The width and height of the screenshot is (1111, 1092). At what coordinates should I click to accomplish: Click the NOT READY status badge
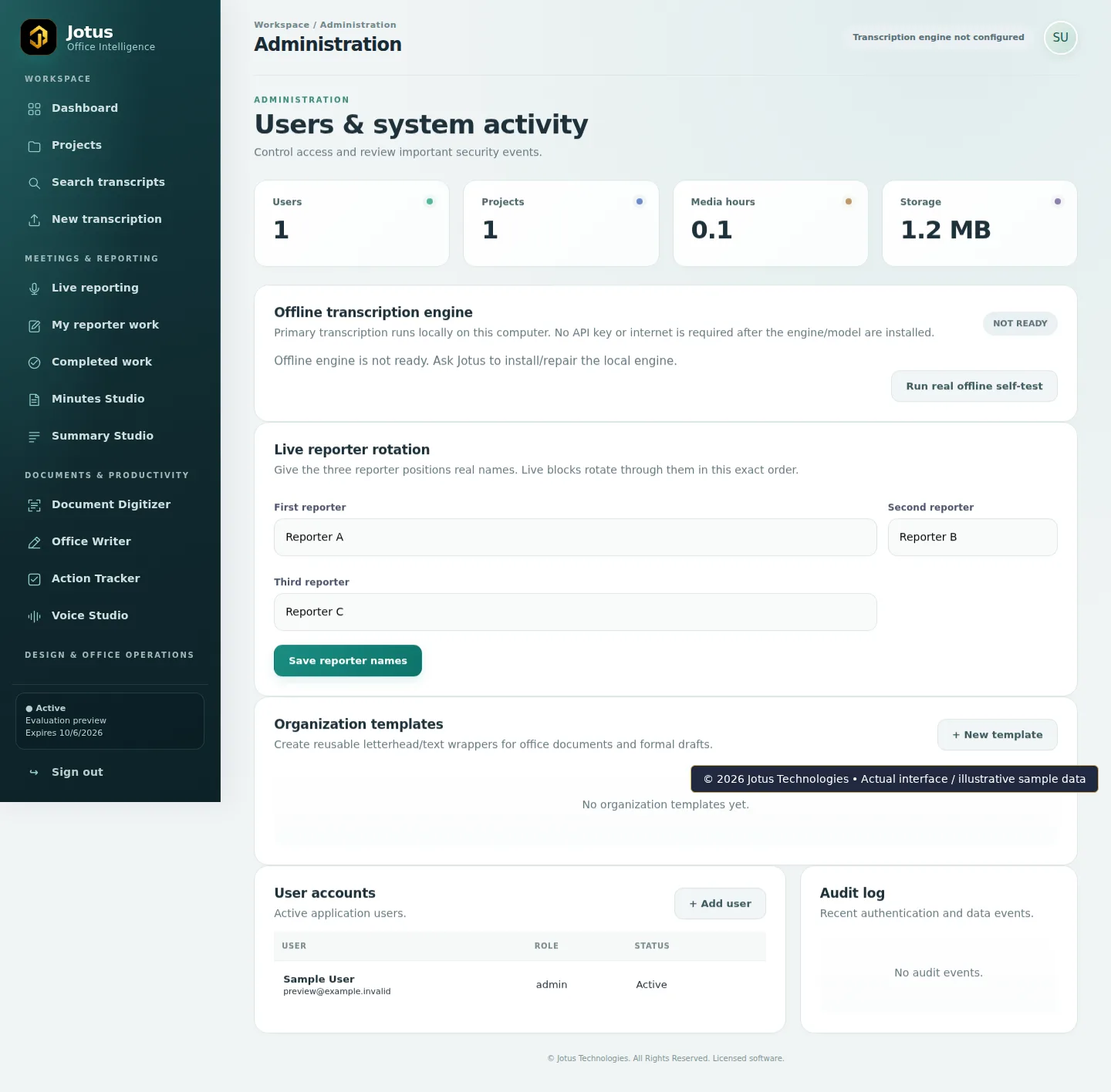click(1020, 324)
